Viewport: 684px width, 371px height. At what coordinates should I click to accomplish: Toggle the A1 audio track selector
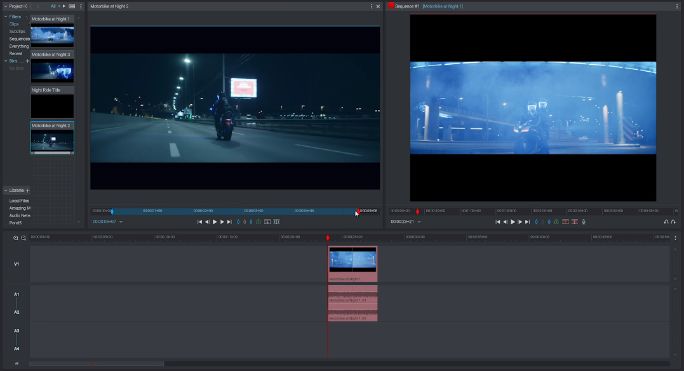point(17,295)
